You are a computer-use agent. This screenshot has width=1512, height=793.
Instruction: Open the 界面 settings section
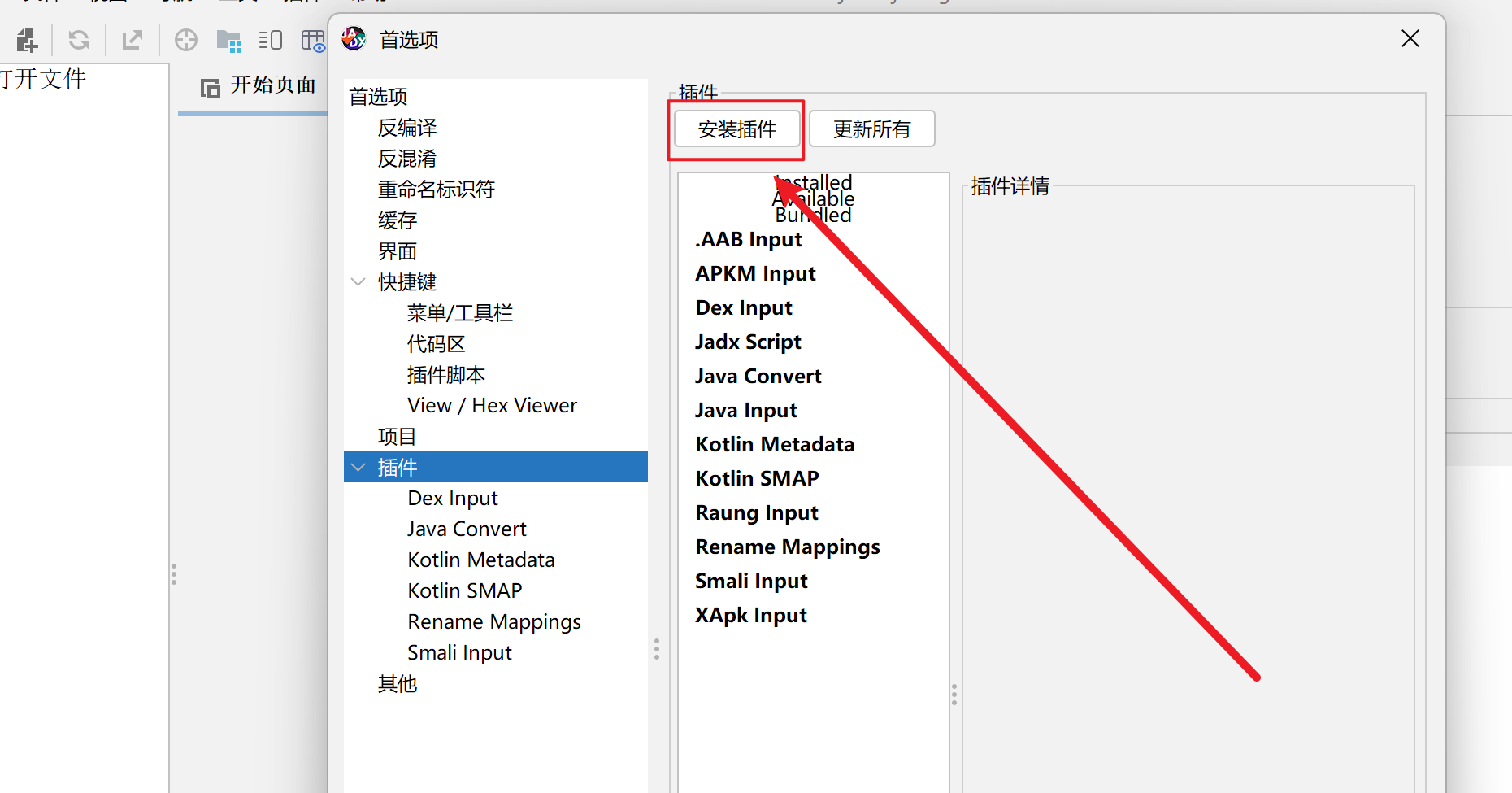click(397, 251)
